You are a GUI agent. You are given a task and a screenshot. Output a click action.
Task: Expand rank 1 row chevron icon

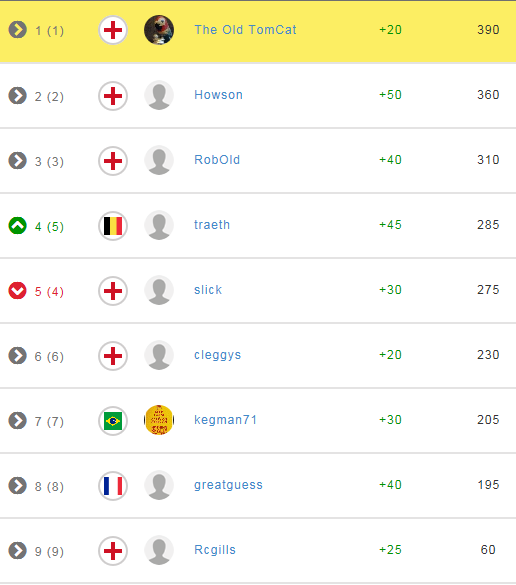coord(18,30)
